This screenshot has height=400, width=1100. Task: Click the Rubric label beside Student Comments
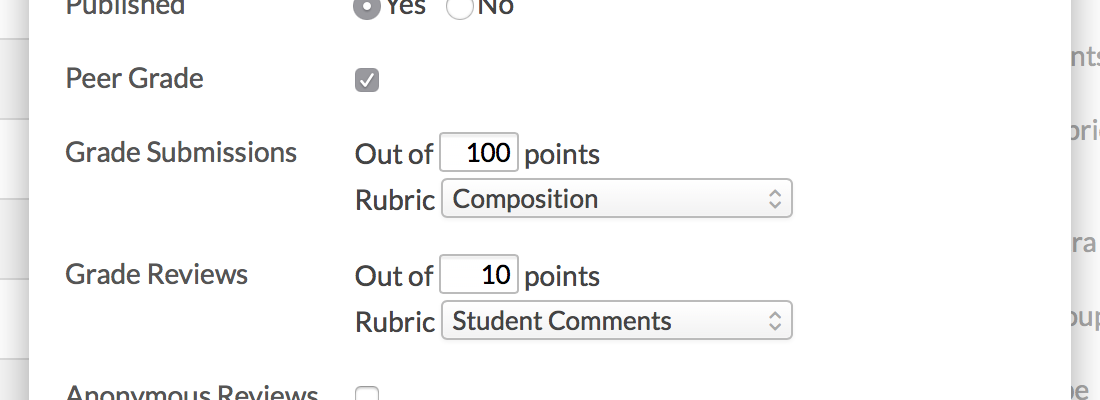coord(395,322)
